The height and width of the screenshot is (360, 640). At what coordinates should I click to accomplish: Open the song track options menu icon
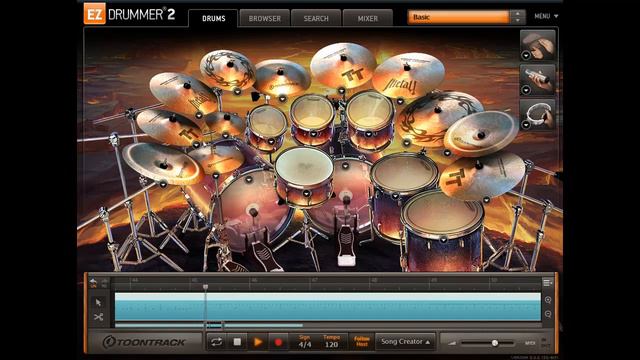pos(547,282)
